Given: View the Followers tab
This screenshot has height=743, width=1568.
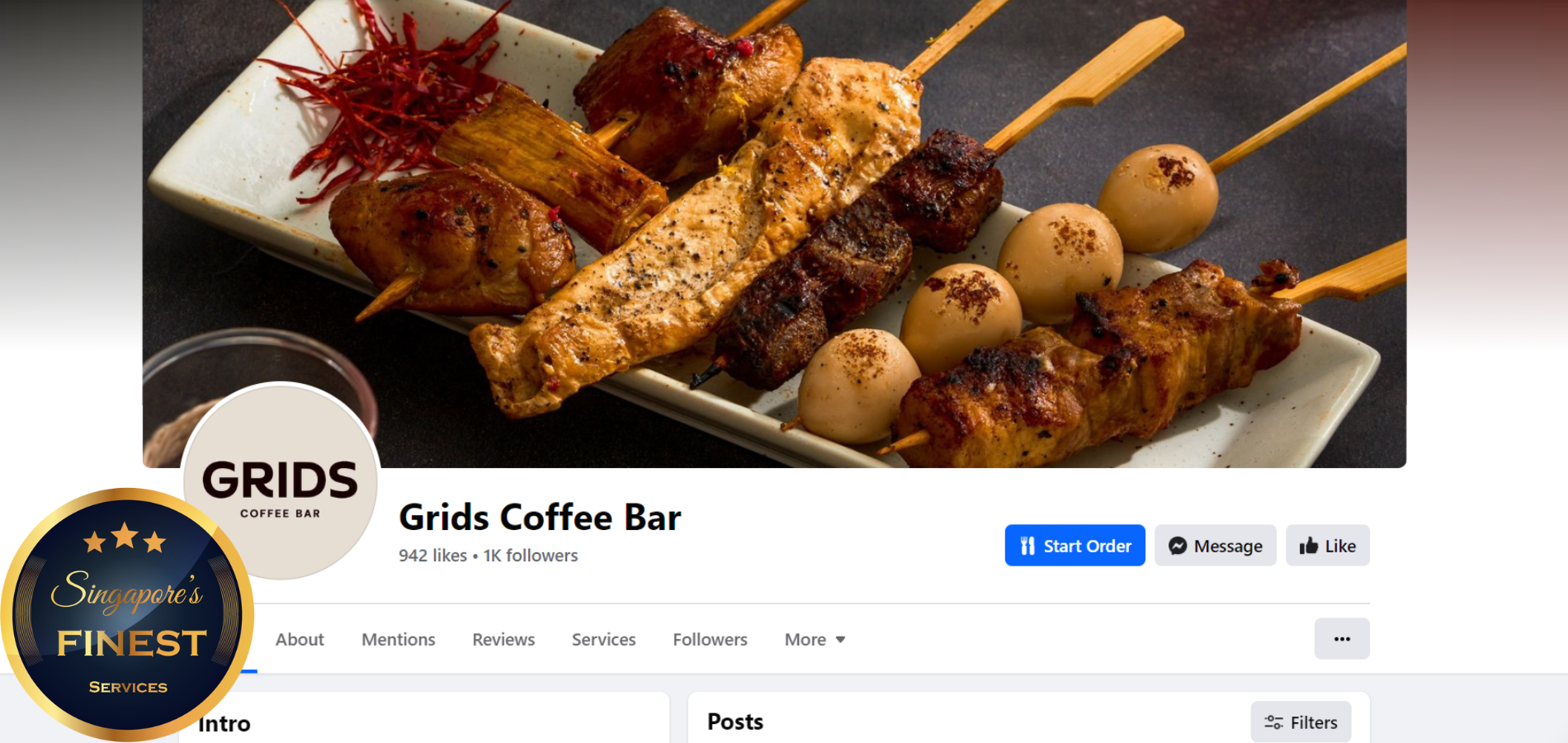Looking at the screenshot, I should (710, 640).
